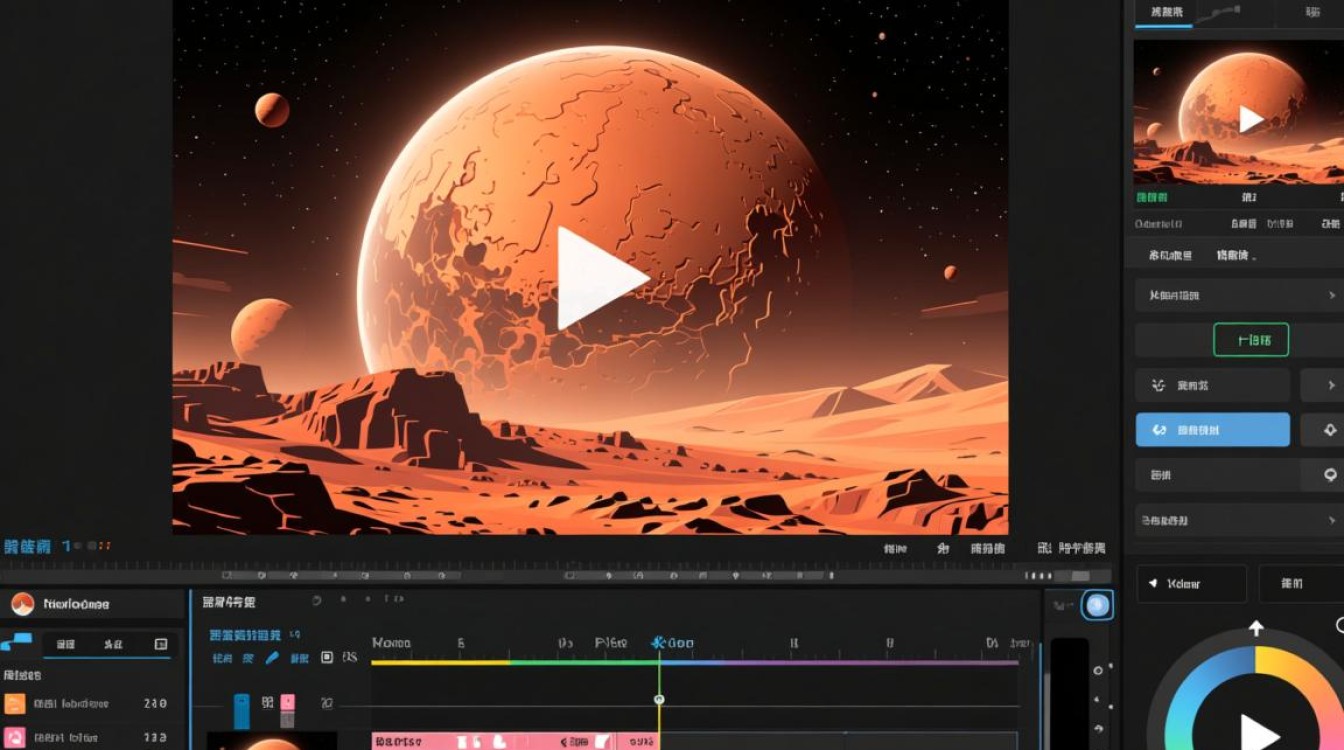1344x750 pixels.
Task: Open the first tab in left panel tab strip
Action: 66,645
